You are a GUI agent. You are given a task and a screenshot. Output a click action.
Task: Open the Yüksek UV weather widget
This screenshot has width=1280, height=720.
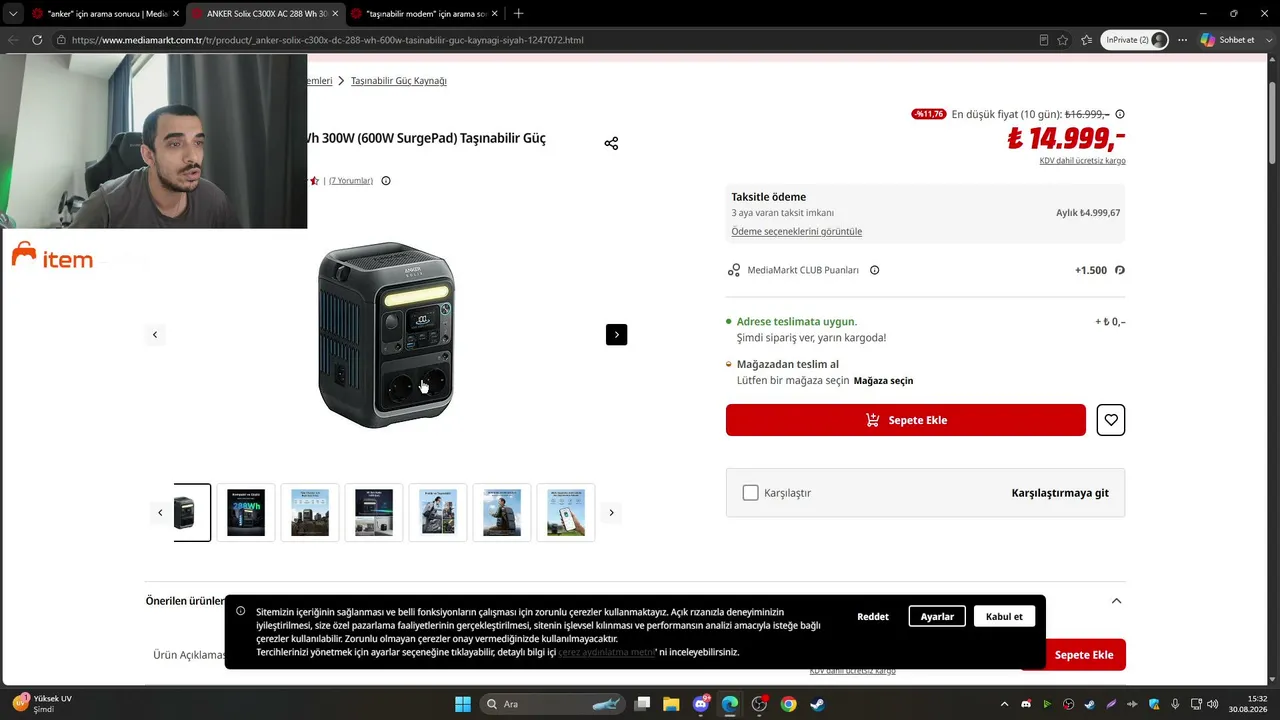(42, 704)
